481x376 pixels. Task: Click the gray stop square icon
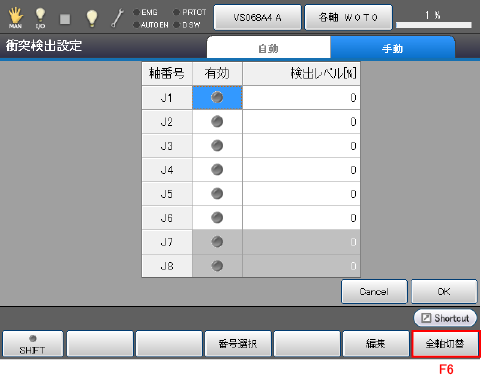[x=65, y=19]
